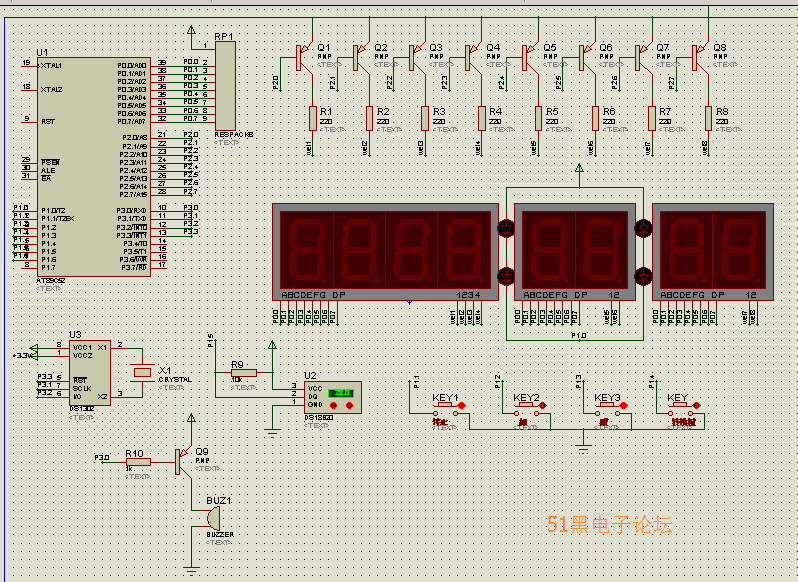Select the 10k resistor R9
Viewport: 798px width, 582px height.
coord(244,373)
